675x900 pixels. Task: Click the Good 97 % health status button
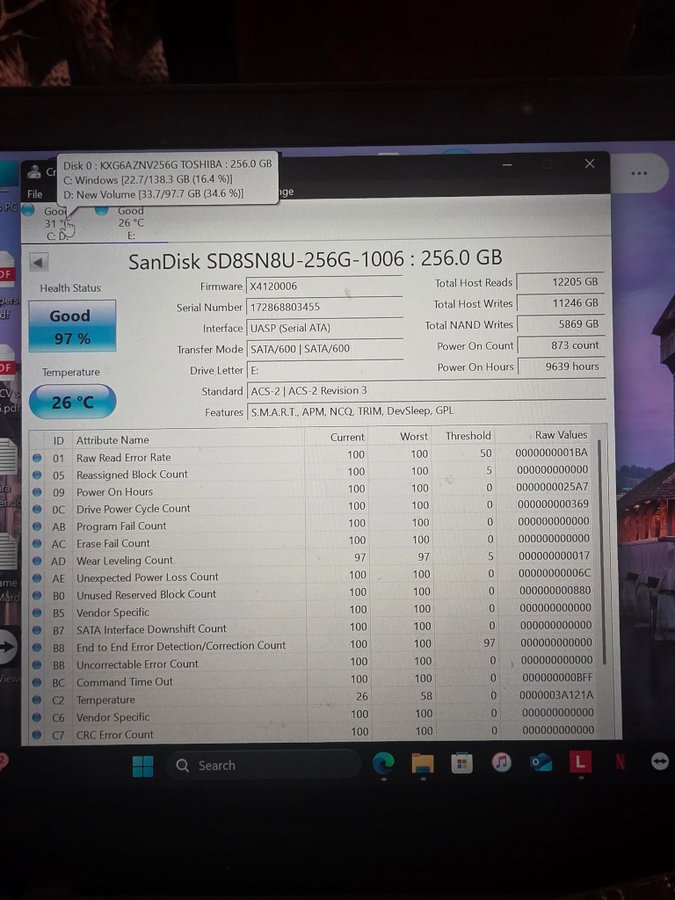[71, 326]
